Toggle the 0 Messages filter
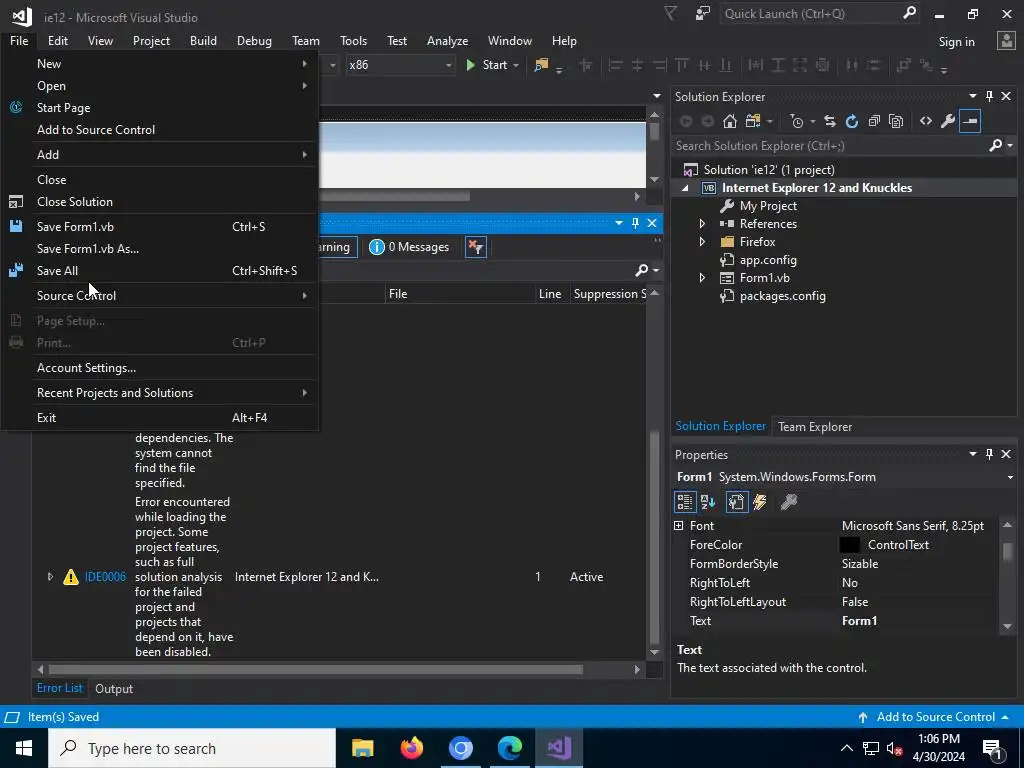 click(x=409, y=247)
